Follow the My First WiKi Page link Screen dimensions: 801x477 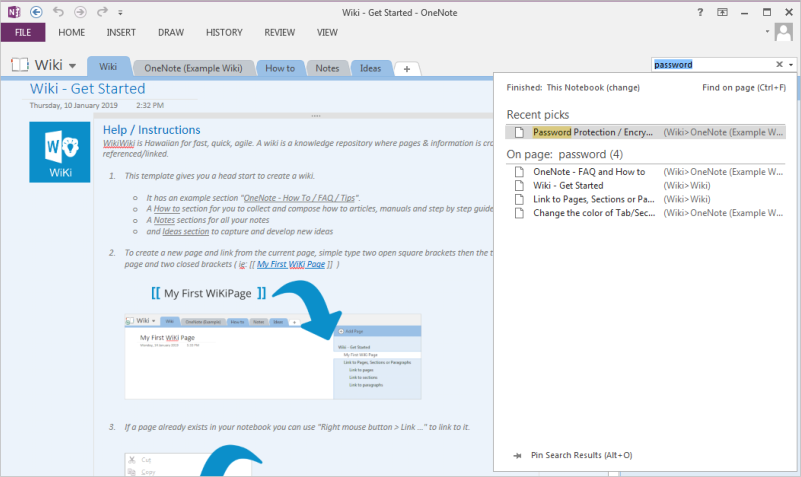point(291,264)
